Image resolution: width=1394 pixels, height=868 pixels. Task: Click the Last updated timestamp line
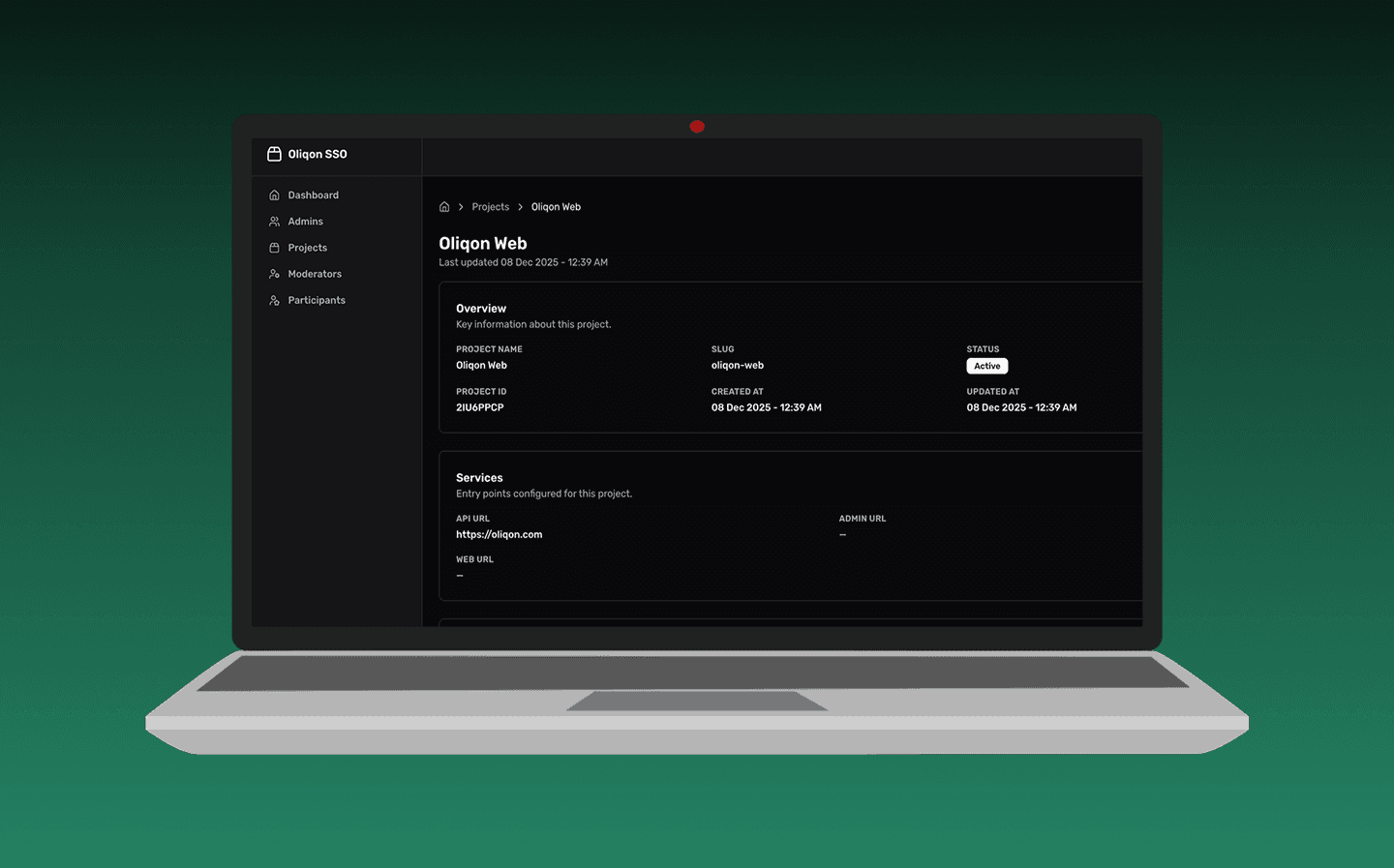coord(524,262)
